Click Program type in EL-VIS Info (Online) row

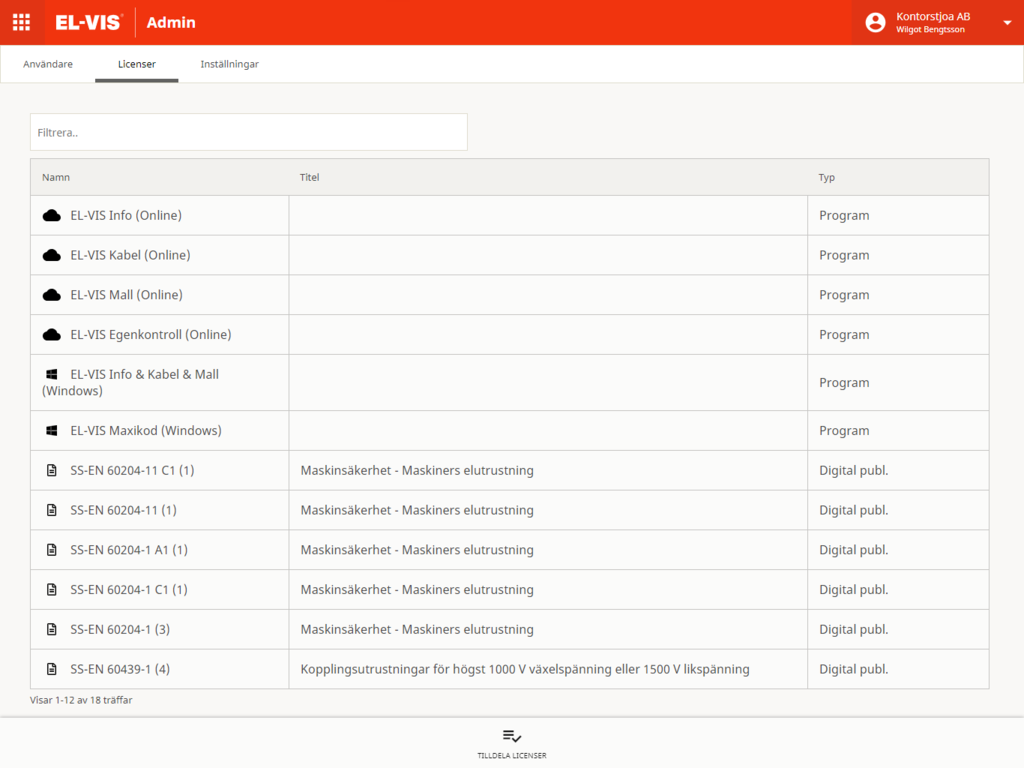pos(844,216)
